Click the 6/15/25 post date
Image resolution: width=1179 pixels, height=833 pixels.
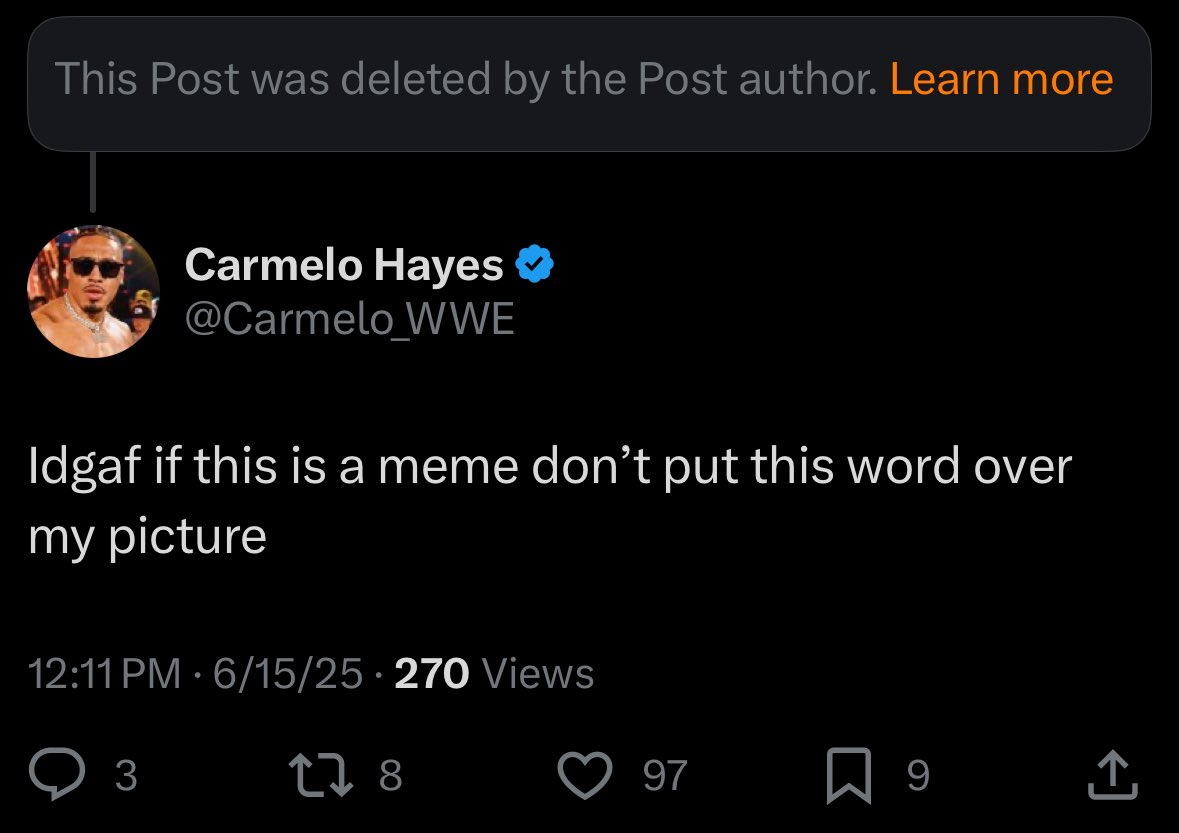tap(286, 674)
